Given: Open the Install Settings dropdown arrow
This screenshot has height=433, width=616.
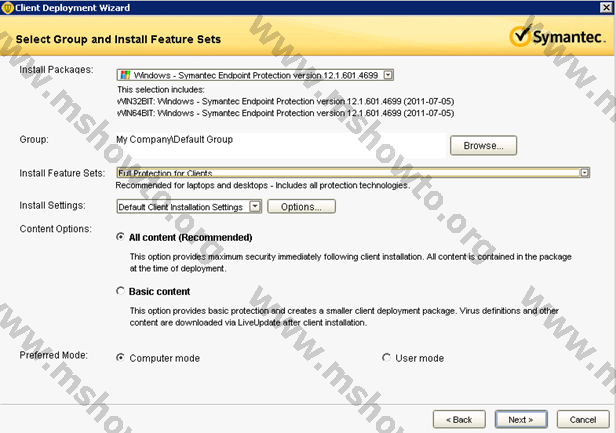Looking at the screenshot, I should pyautogui.click(x=255, y=206).
